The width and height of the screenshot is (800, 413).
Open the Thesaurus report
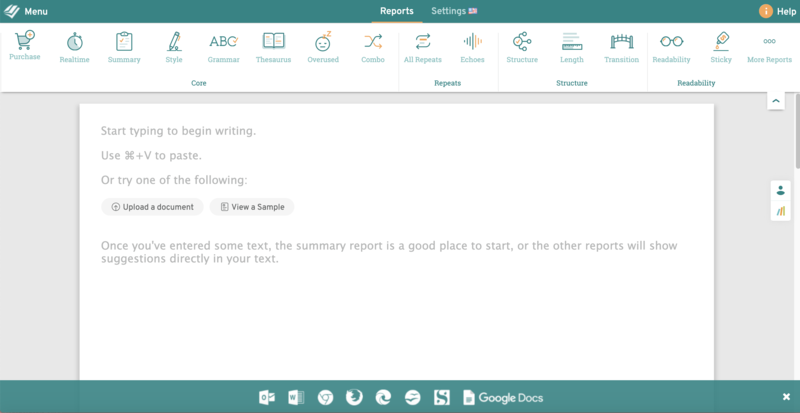point(273,46)
